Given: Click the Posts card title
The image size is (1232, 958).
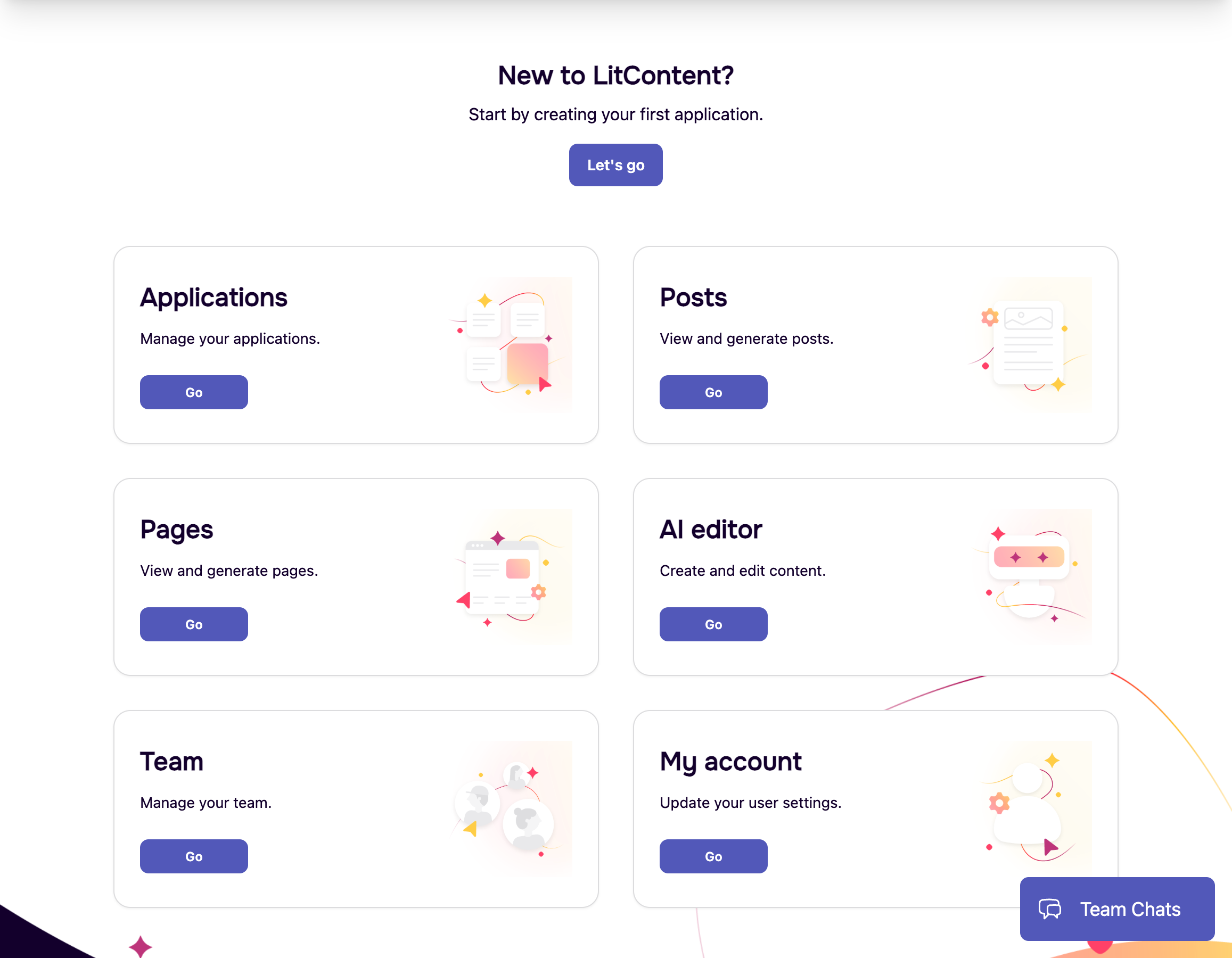Looking at the screenshot, I should tap(693, 297).
